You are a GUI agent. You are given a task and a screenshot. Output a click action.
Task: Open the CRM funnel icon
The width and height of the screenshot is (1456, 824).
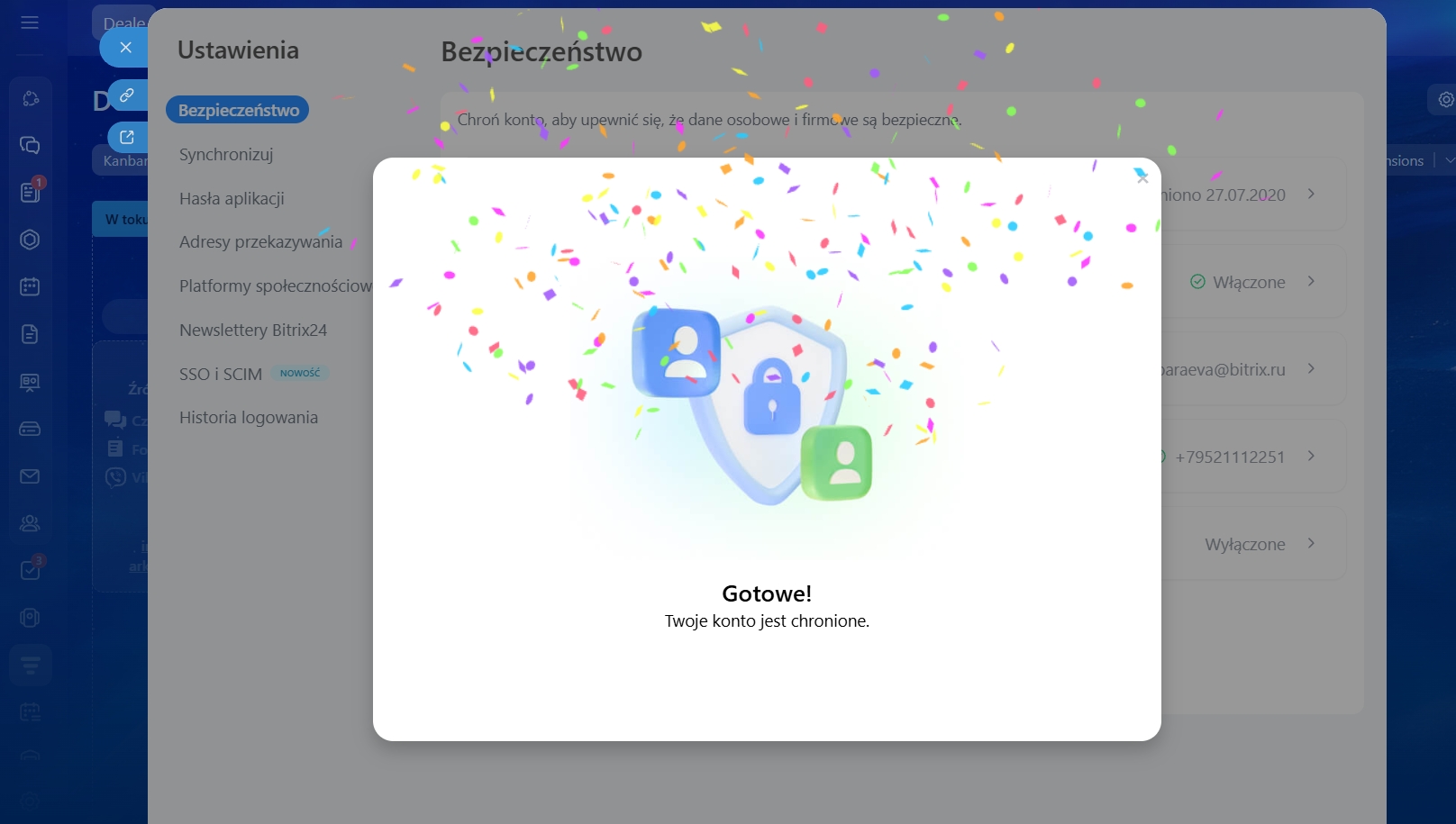pyautogui.click(x=30, y=666)
